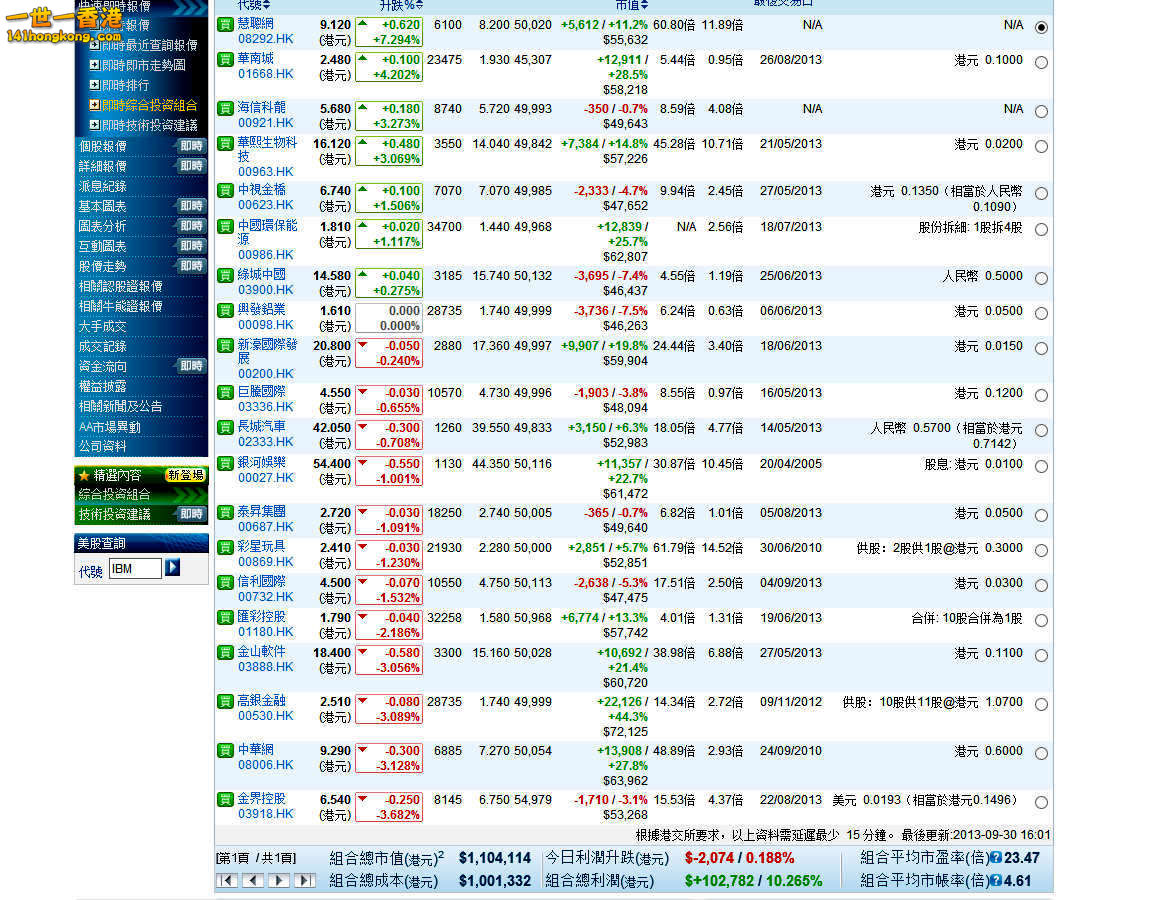Image resolution: width=1170 pixels, height=900 pixels.
Task: Go to first page arrow button
Action: [227, 881]
